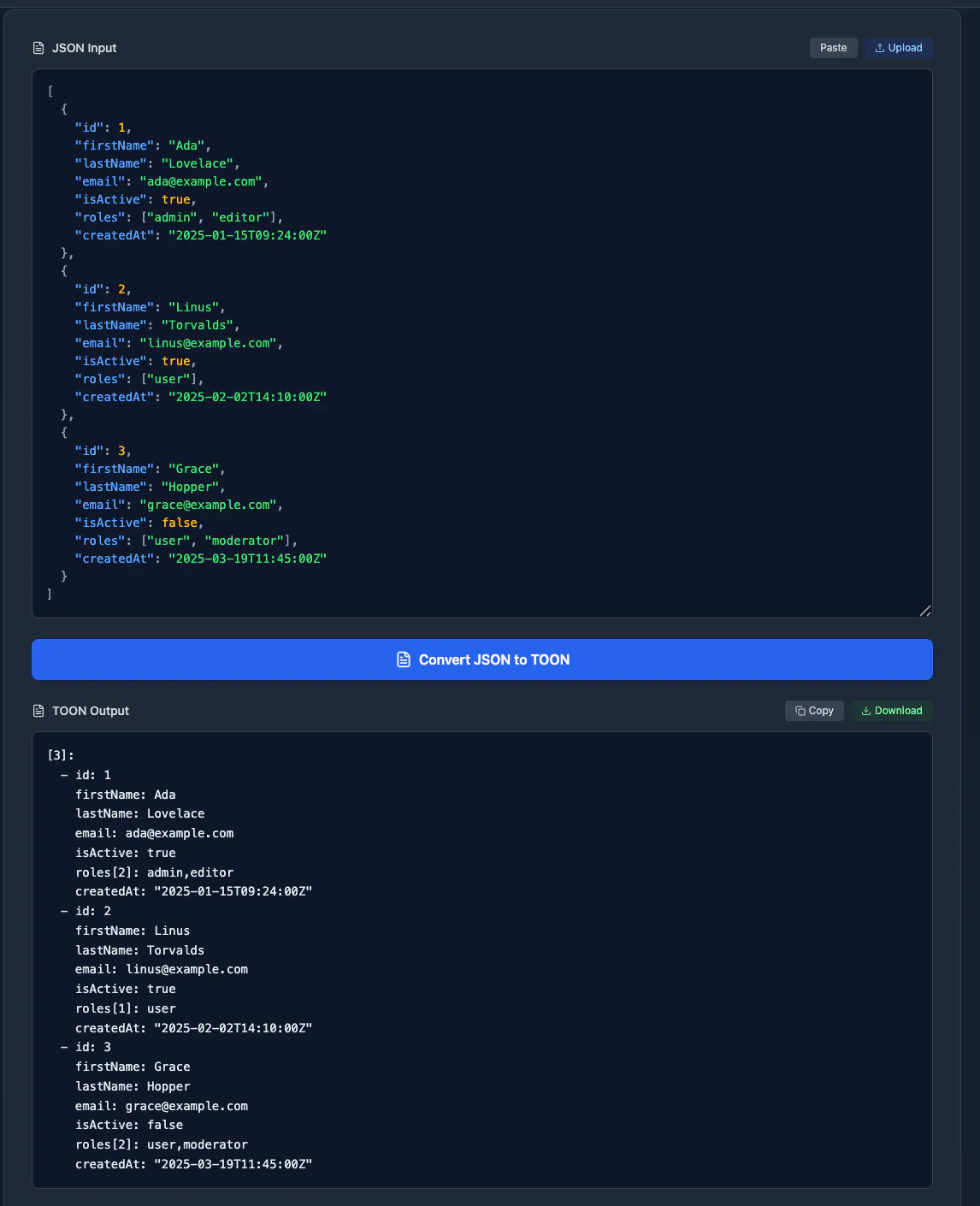
Task: Click Convert JSON to TOON button
Action: coord(482,659)
